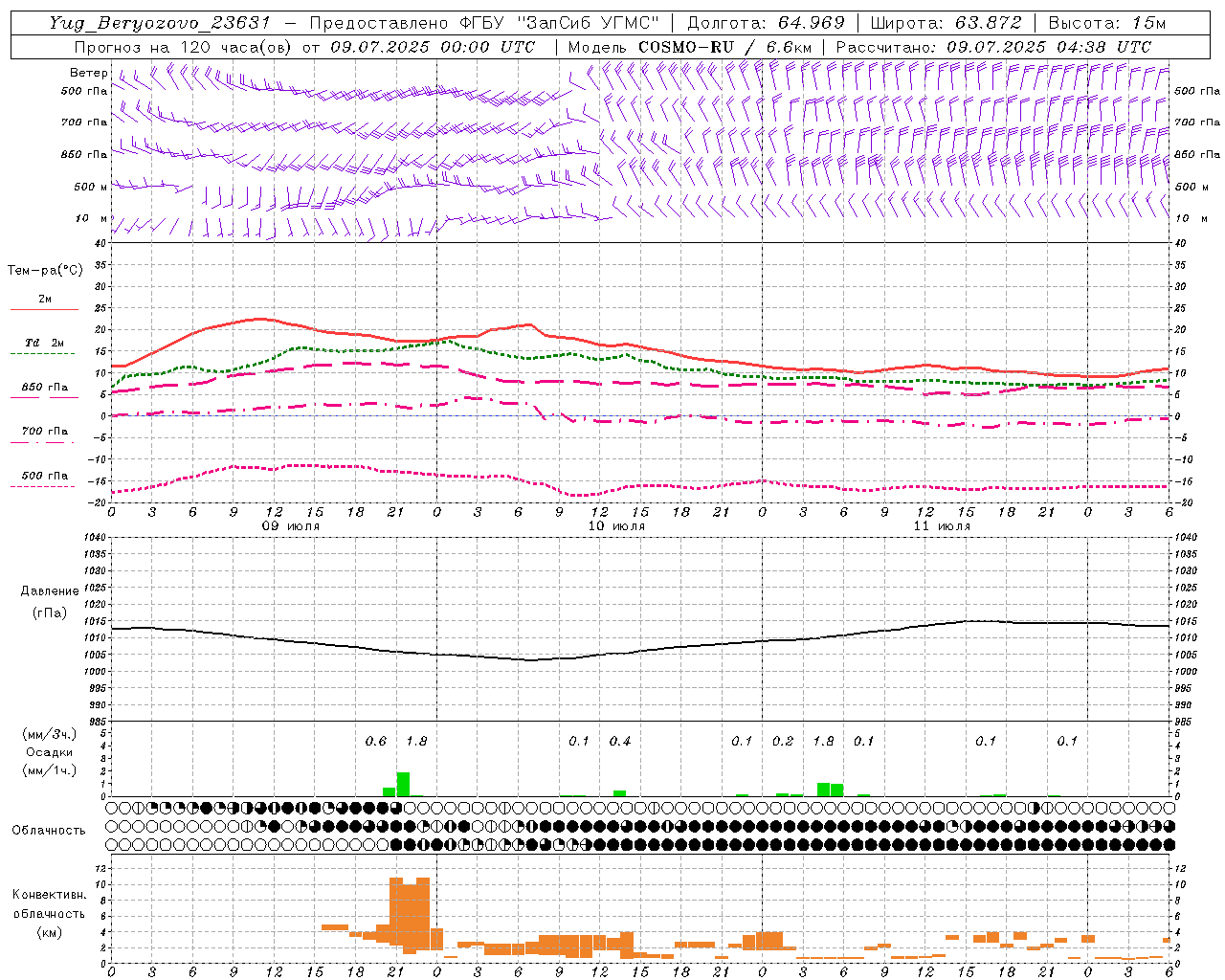Click the (км) unit label under облачность
This screenshot has height=980, width=1225.
point(49,932)
